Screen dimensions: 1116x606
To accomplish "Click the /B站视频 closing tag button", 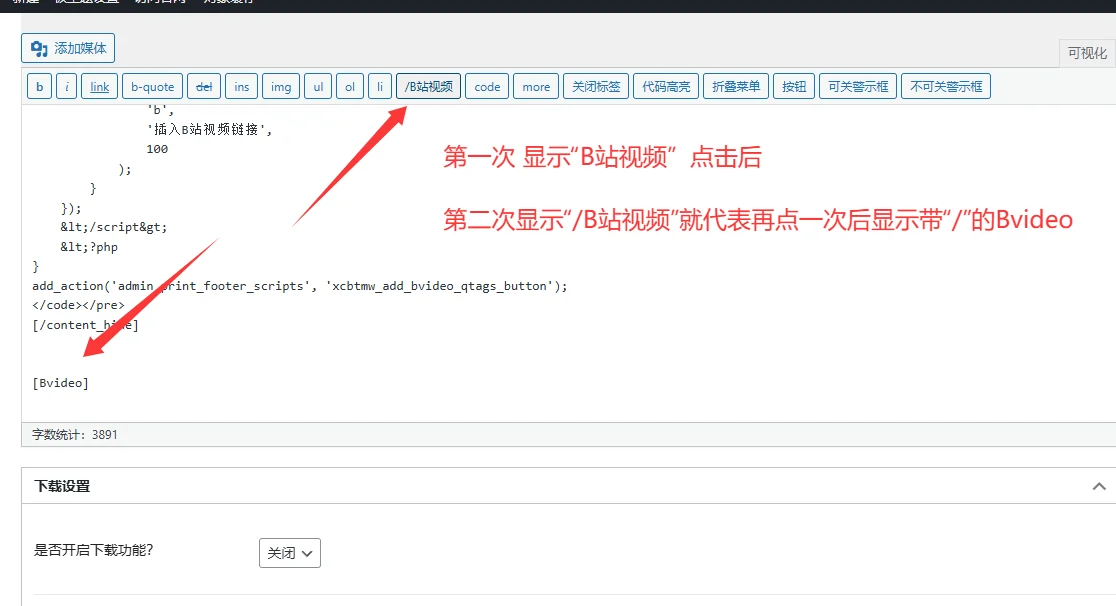I will pos(428,87).
